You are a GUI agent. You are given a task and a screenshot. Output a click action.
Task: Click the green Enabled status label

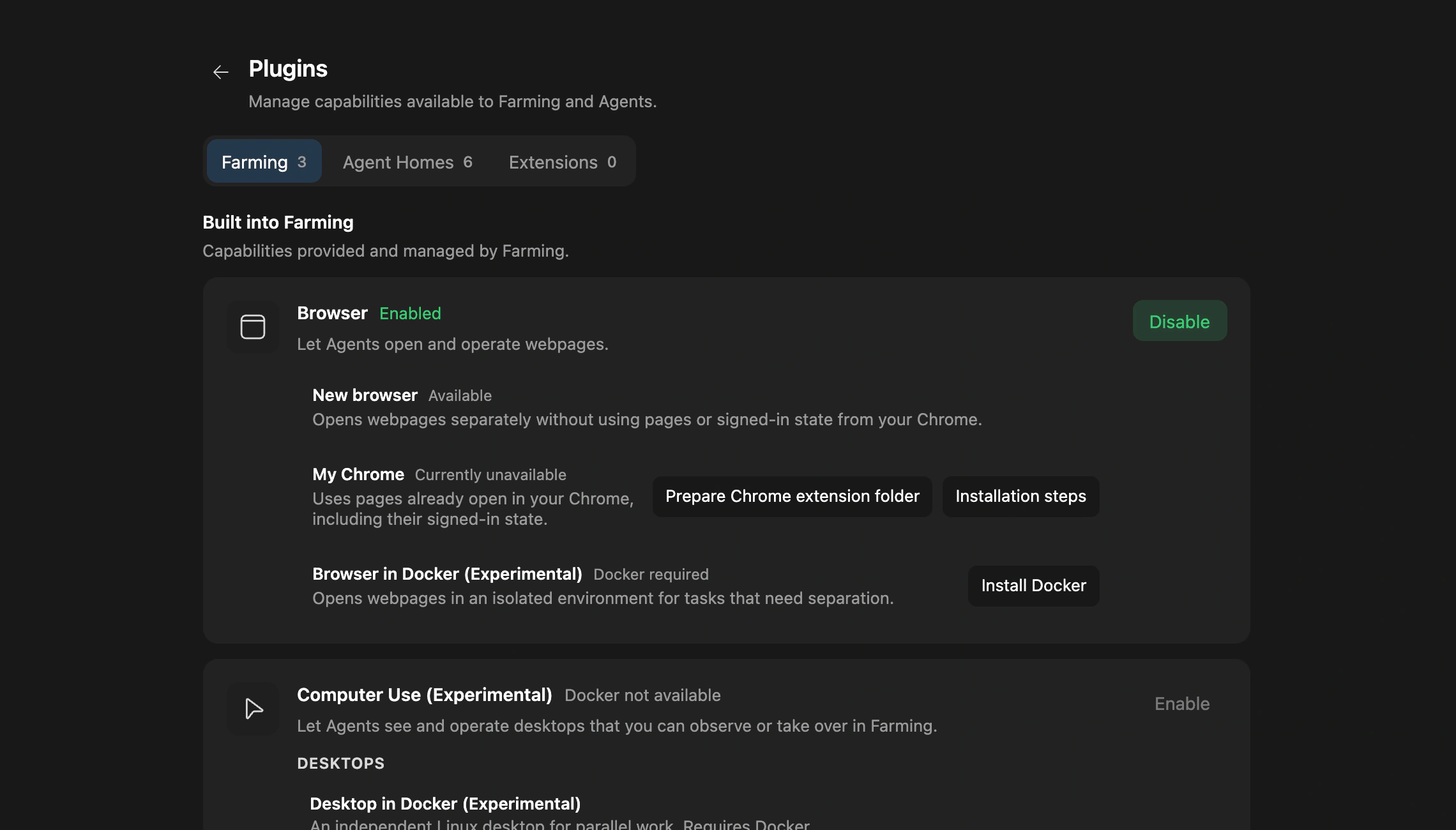[x=410, y=313]
